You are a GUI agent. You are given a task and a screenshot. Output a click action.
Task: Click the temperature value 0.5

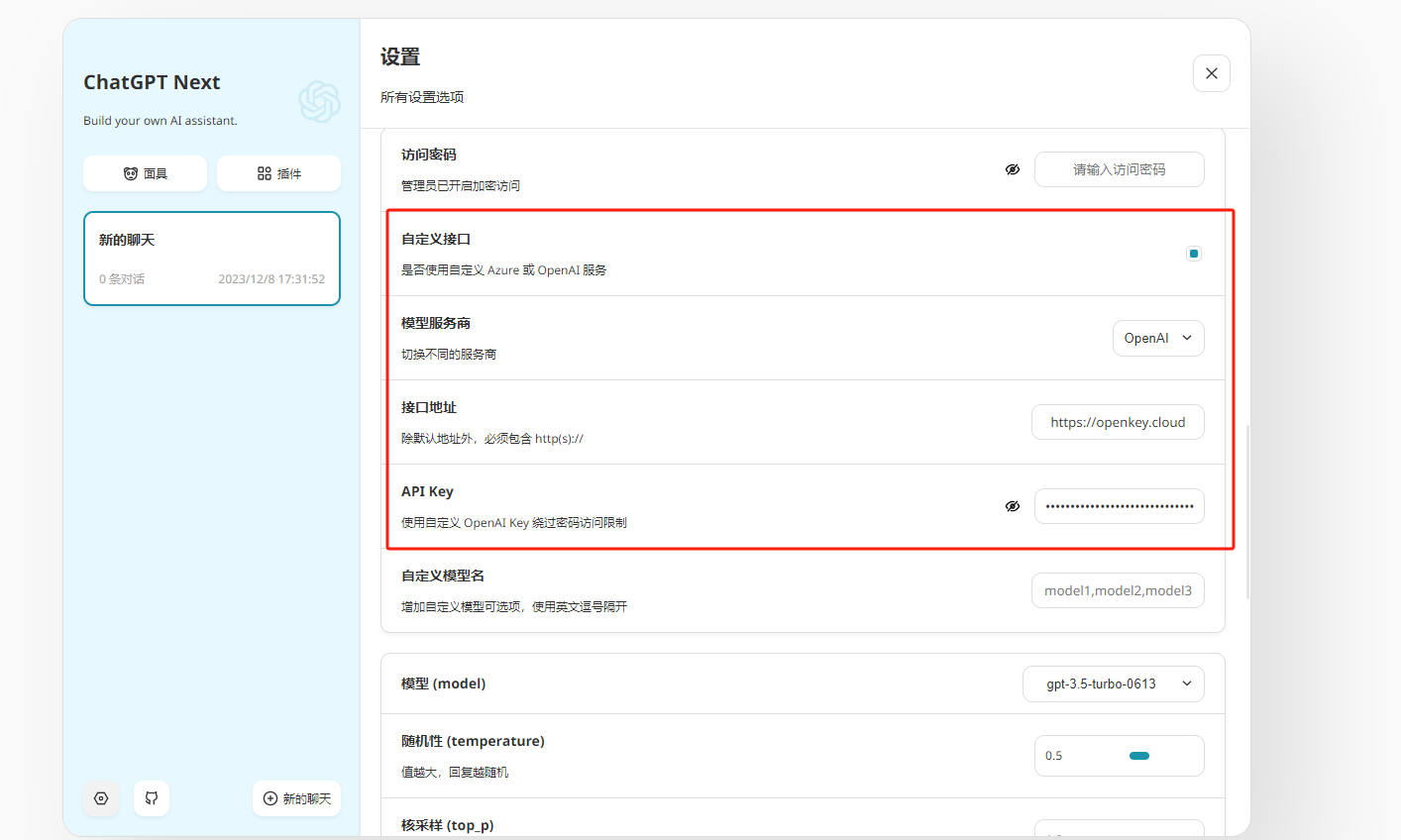[x=1053, y=756]
